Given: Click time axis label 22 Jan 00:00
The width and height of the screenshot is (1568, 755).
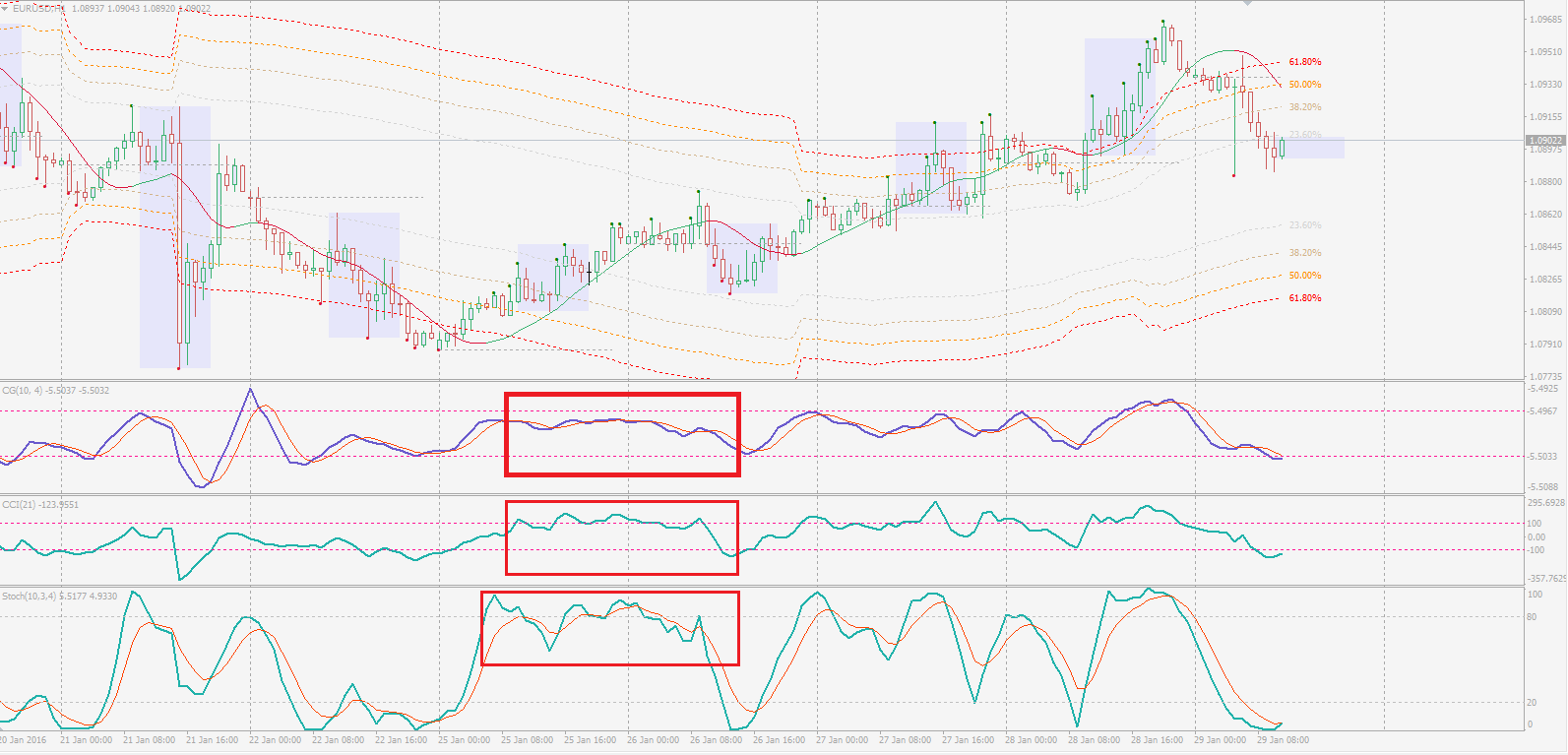Looking at the screenshot, I should tap(275, 740).
